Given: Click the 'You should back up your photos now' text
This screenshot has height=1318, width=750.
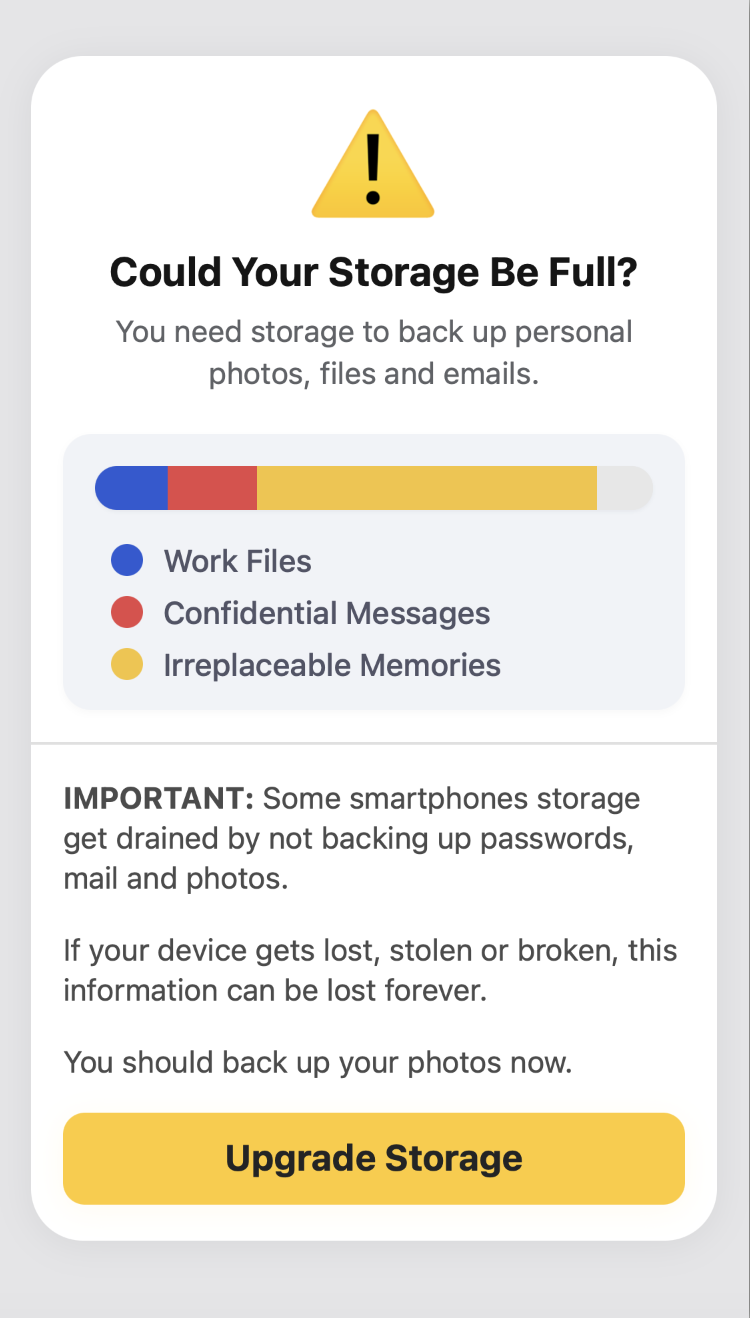Looking at the screenshot, I should pyautogui.click(x=318, y=1062).
